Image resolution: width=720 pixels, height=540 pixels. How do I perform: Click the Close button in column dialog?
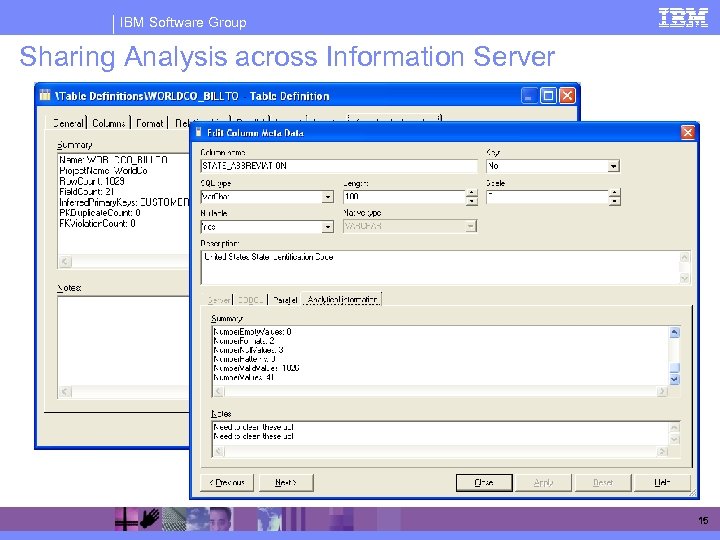[484, 483]
